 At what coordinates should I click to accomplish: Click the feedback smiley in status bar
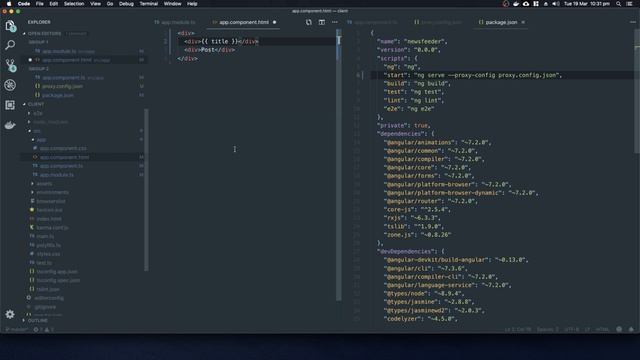(619, 329)
